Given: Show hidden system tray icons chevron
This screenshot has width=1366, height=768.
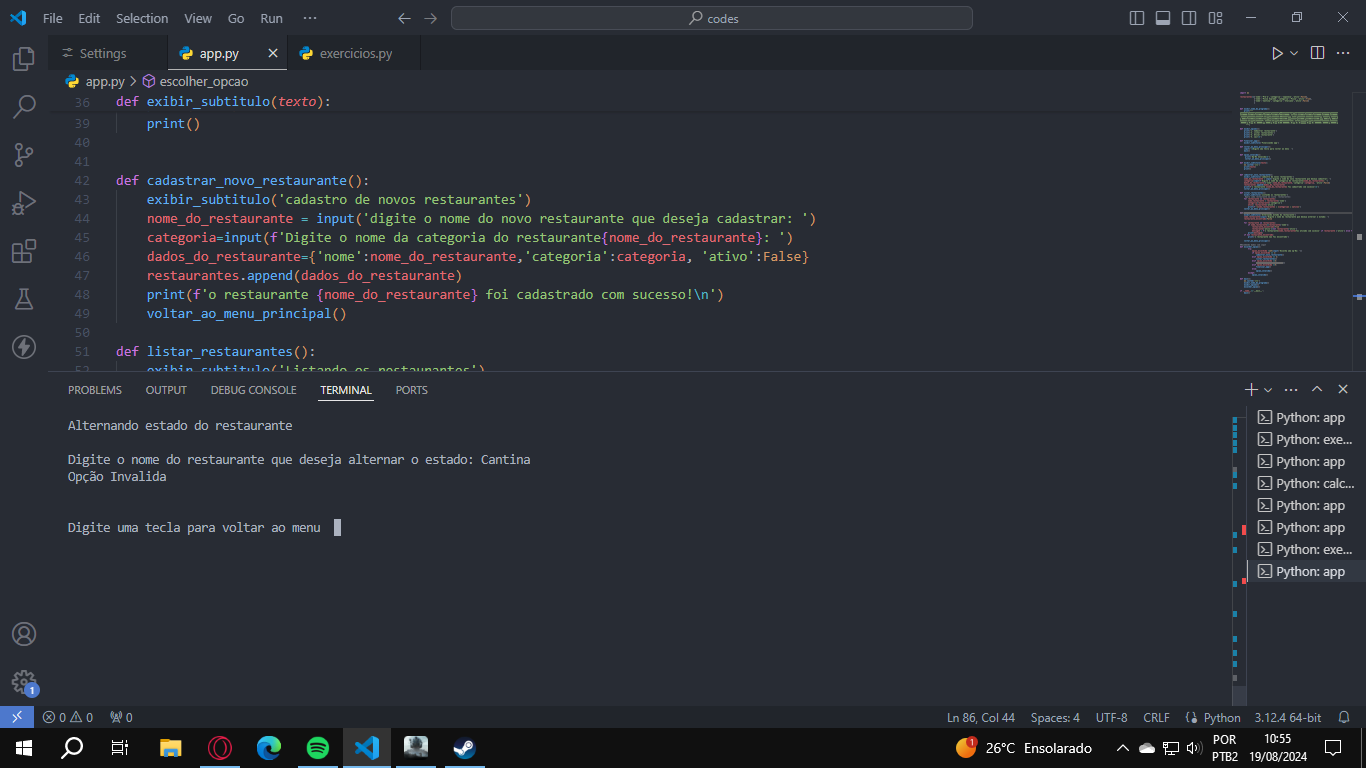Looking at the screenshot, I should pos(1122,748).
